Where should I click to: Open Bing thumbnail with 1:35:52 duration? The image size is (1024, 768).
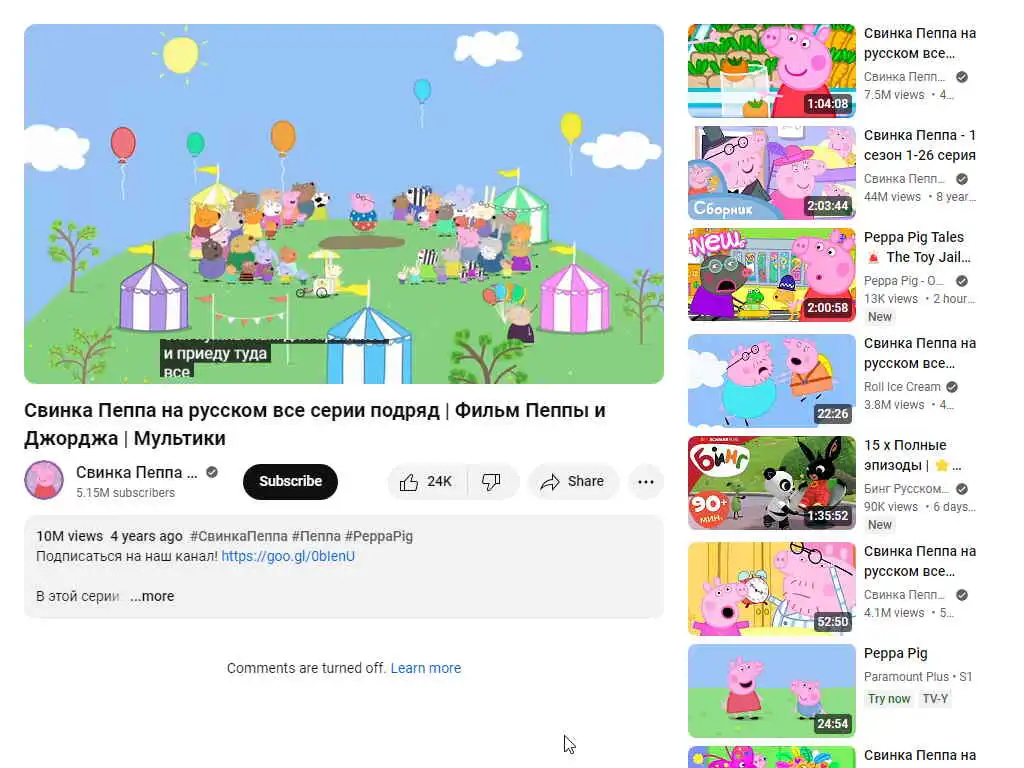pos(771,483)
